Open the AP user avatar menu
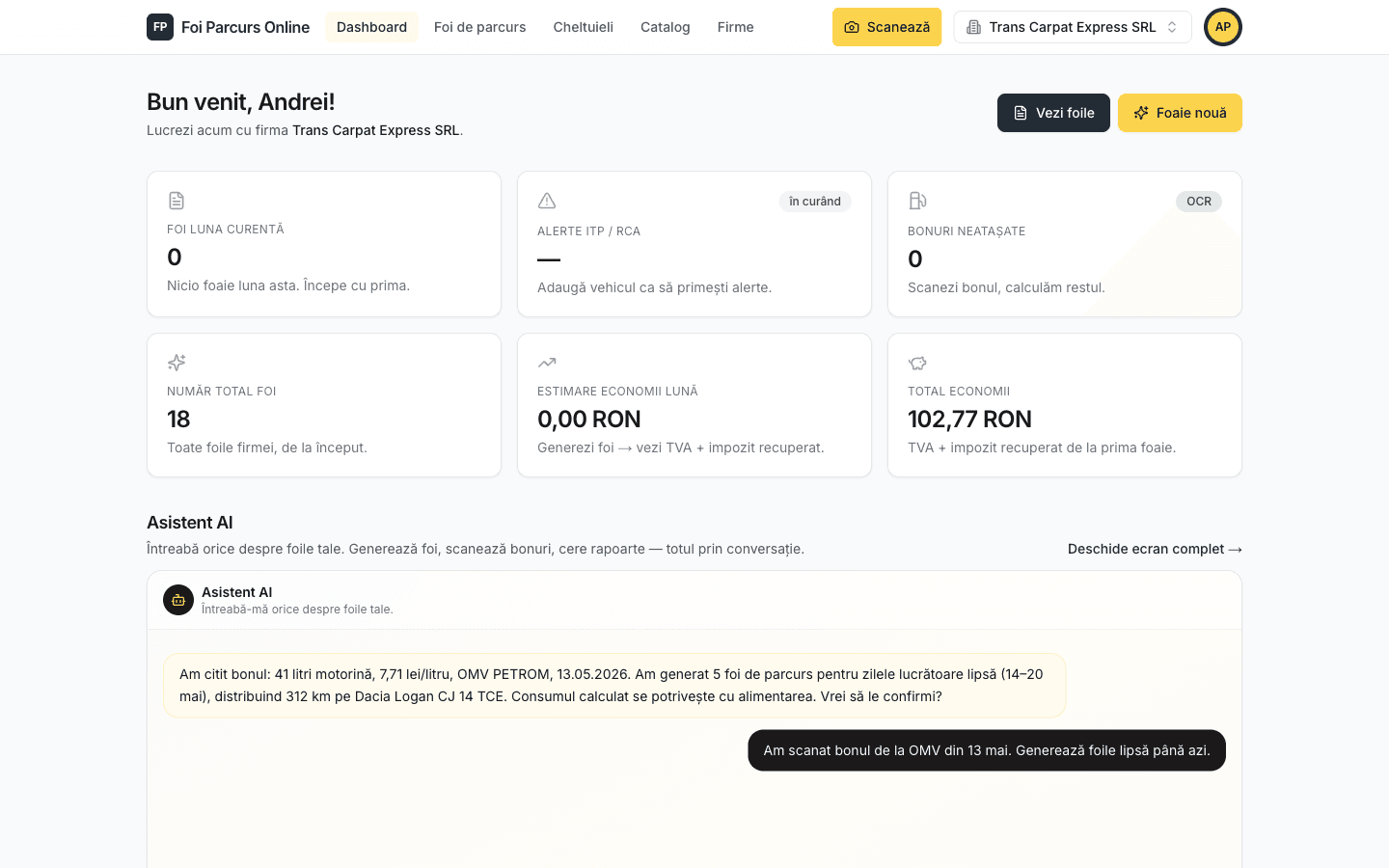1389x868 pixels. pyautogui.click(x=1223, y=27)
